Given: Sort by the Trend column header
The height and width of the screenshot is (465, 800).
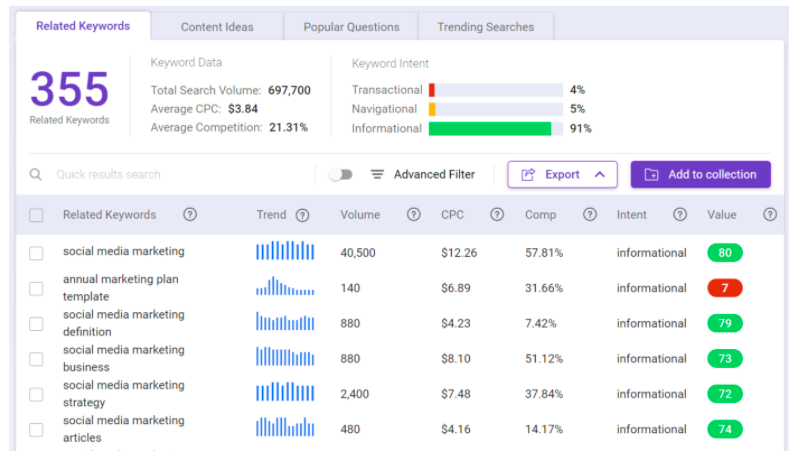Looking at the screenshot, I should click(x=271, y=215).
